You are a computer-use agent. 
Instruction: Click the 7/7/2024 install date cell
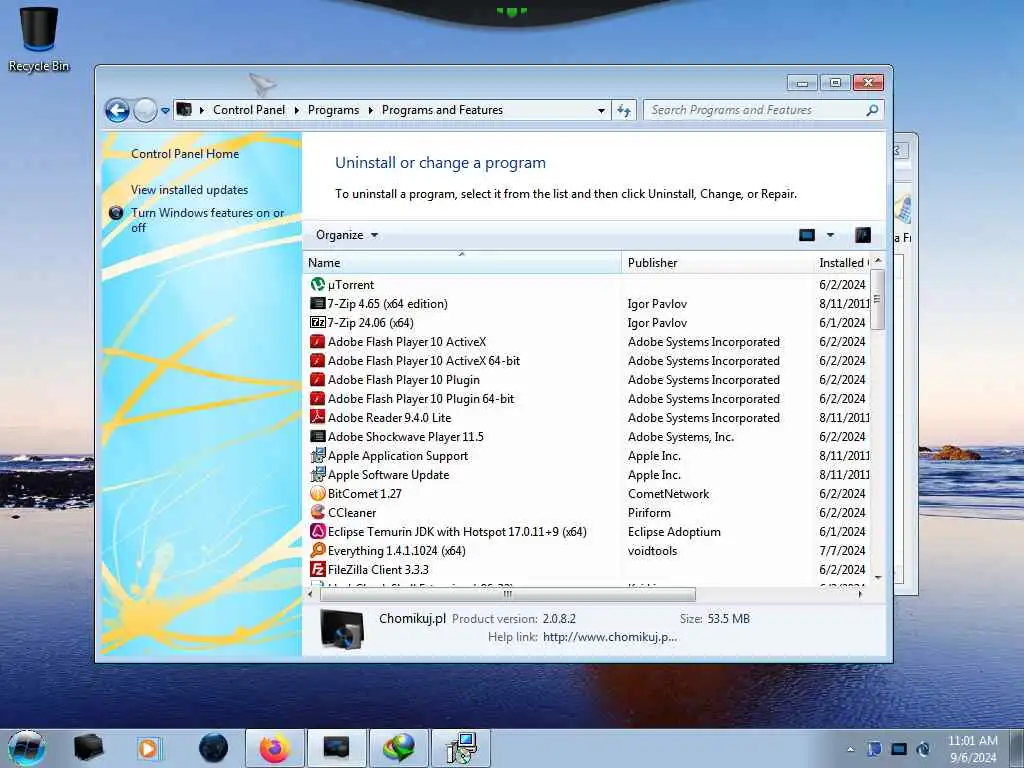click(842, 551)
